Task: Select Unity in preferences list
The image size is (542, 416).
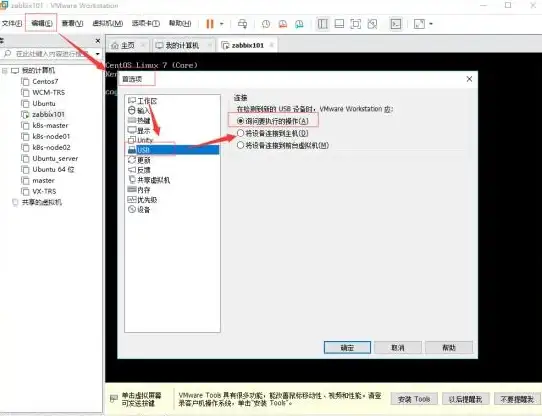Action: point(145,140)
